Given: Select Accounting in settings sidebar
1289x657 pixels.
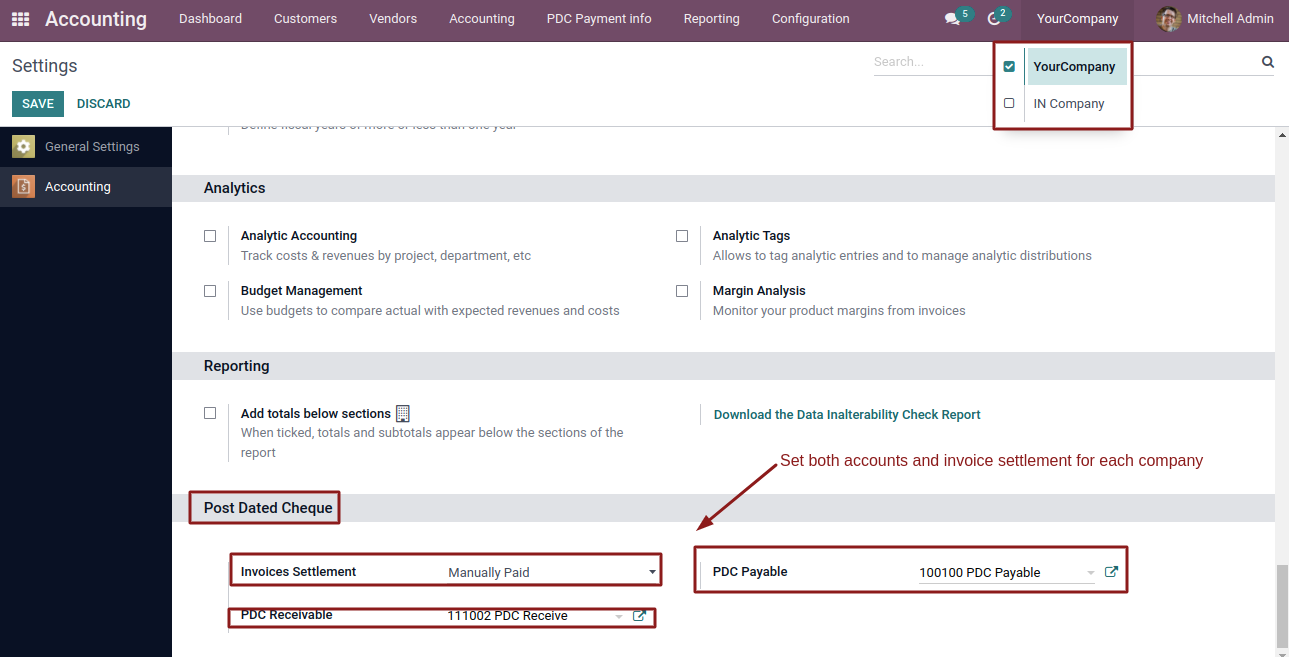Looking at the screenshot, I should 86,187.
